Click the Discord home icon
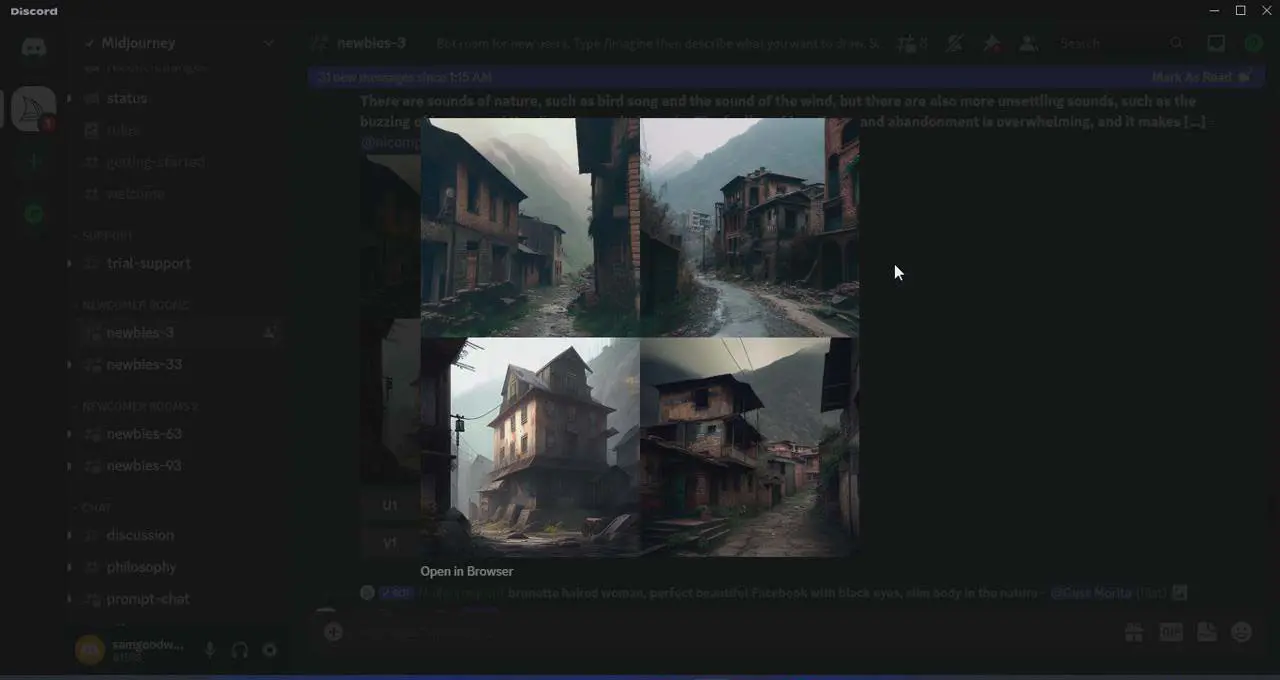This screenshot has height=680, width=1280. coord(34,47)
